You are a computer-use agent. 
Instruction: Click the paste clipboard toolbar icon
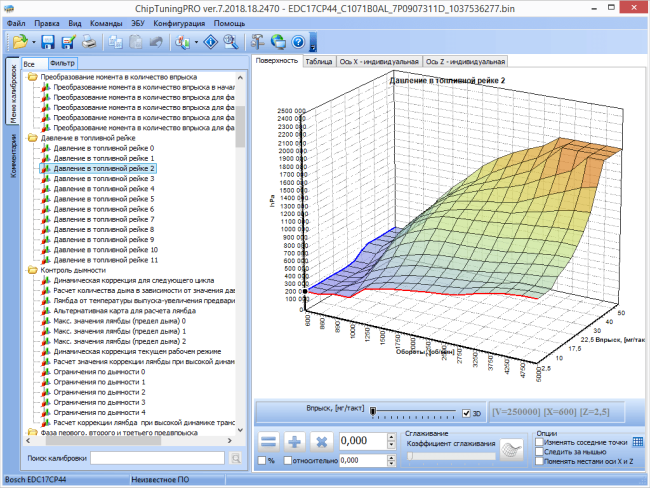pyautogui.click(x=136, y=42)
